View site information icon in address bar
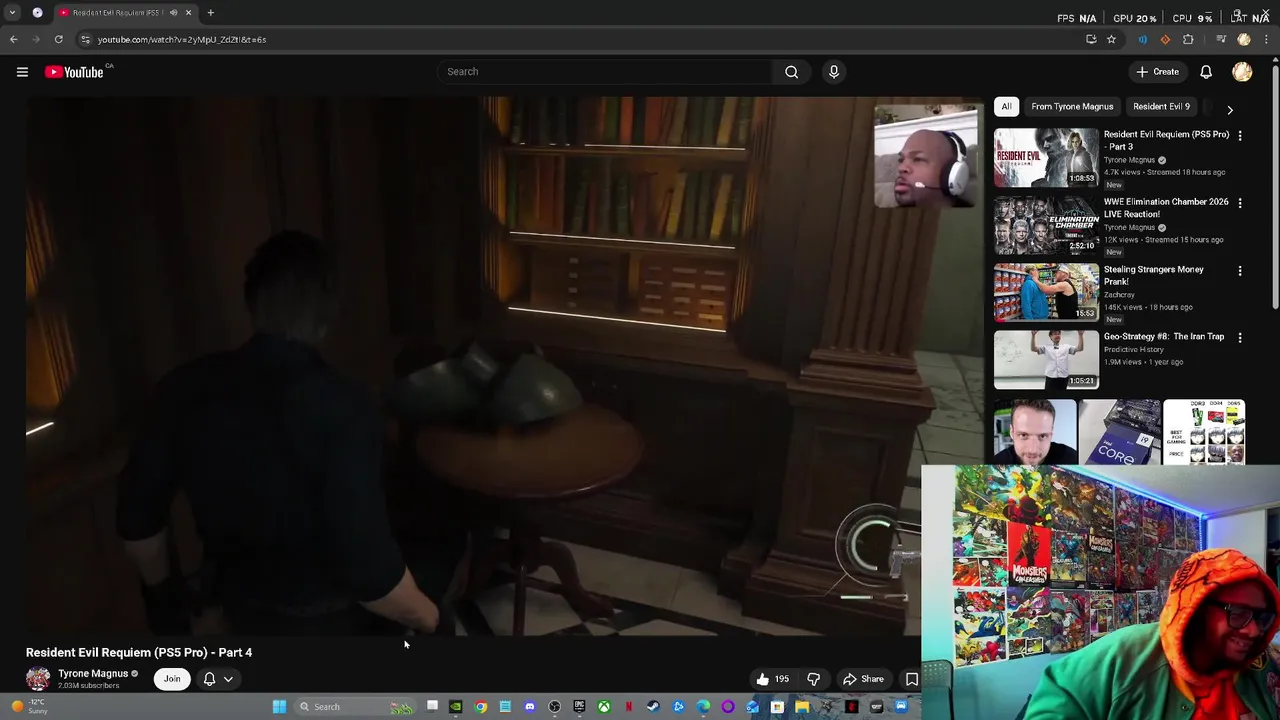This screenshot has width=1280, height=720. tap(85, 39)
